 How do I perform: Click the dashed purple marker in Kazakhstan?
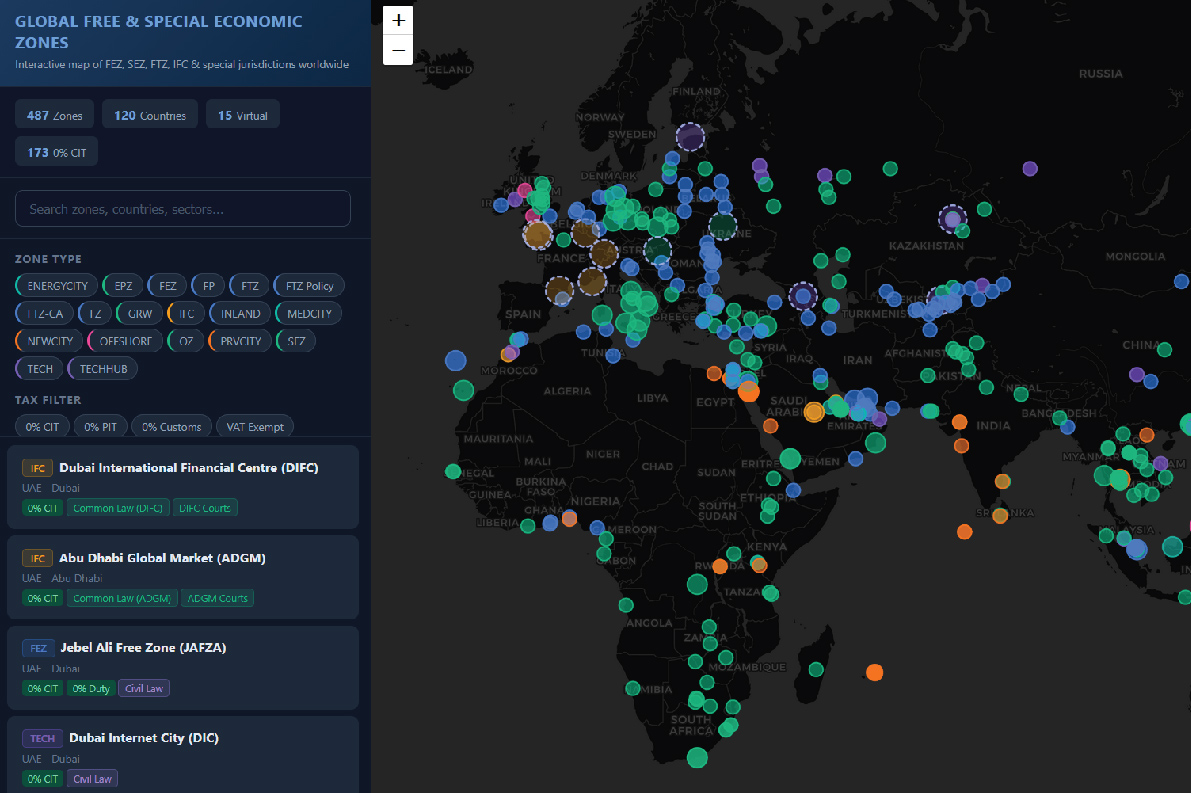tap(952, 218)
